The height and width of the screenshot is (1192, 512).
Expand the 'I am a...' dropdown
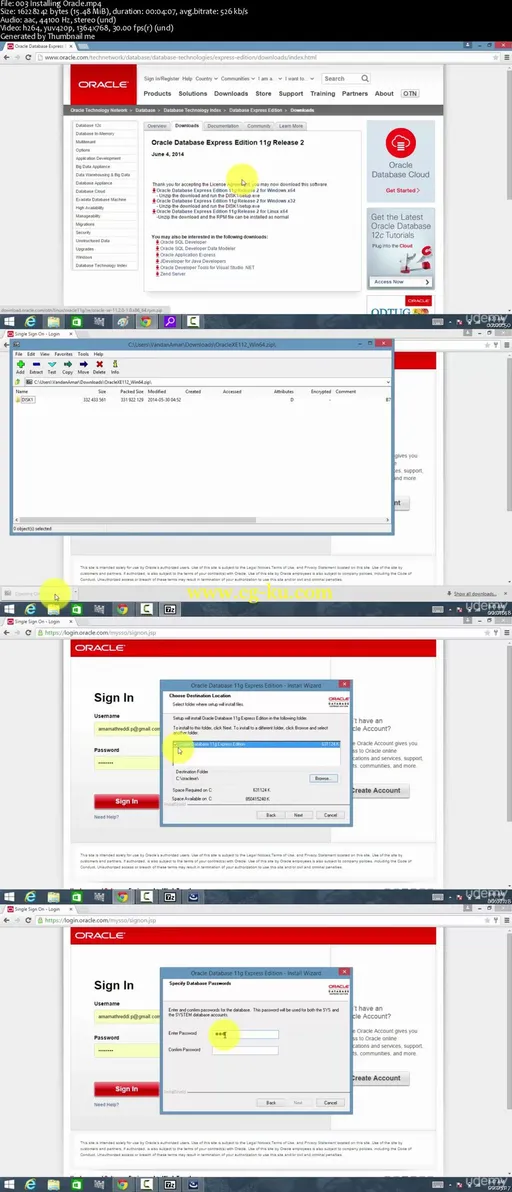pos(271,78)
